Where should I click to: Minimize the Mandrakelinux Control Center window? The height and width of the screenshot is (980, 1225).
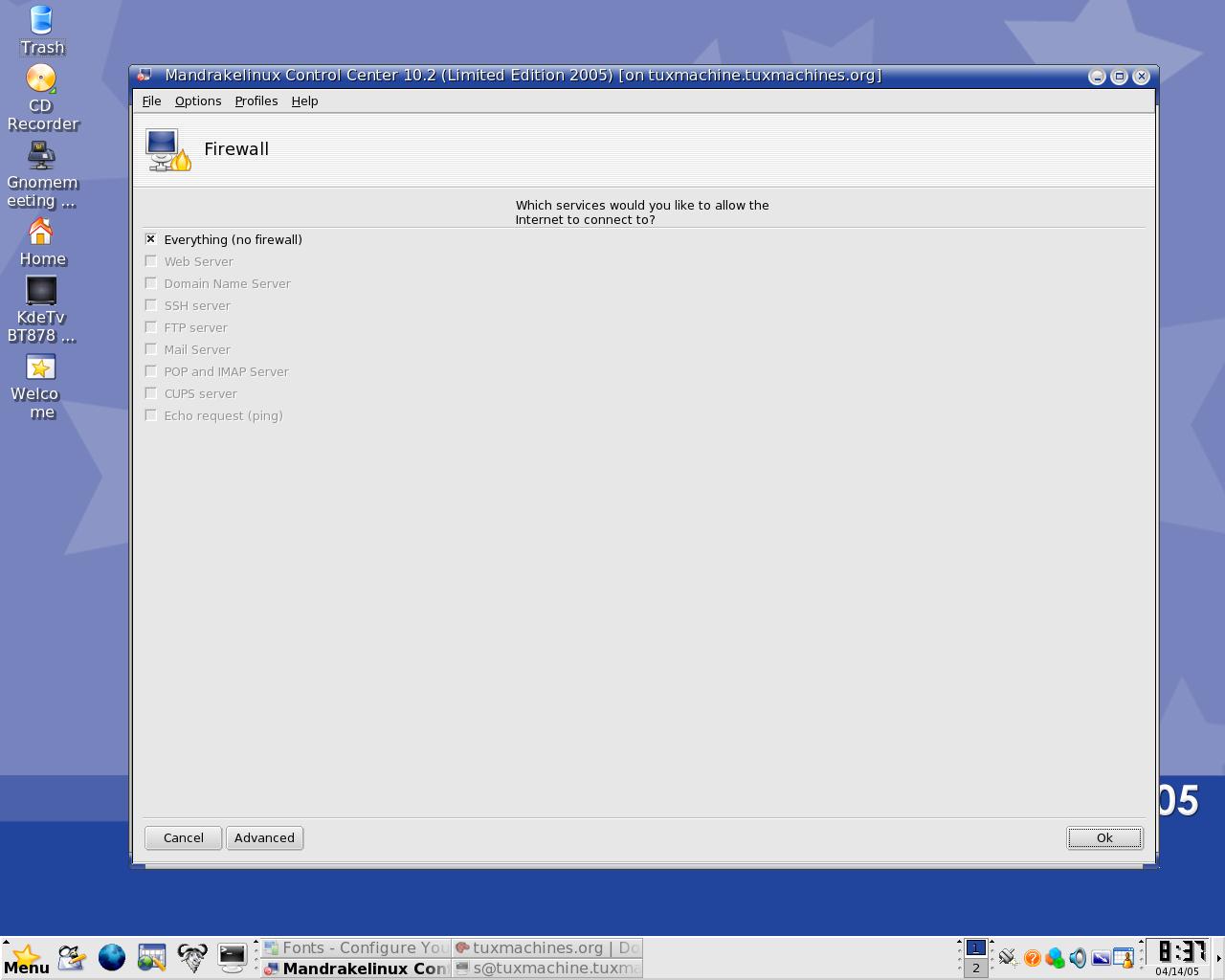pyautogui.click(x=1098, y=77)
